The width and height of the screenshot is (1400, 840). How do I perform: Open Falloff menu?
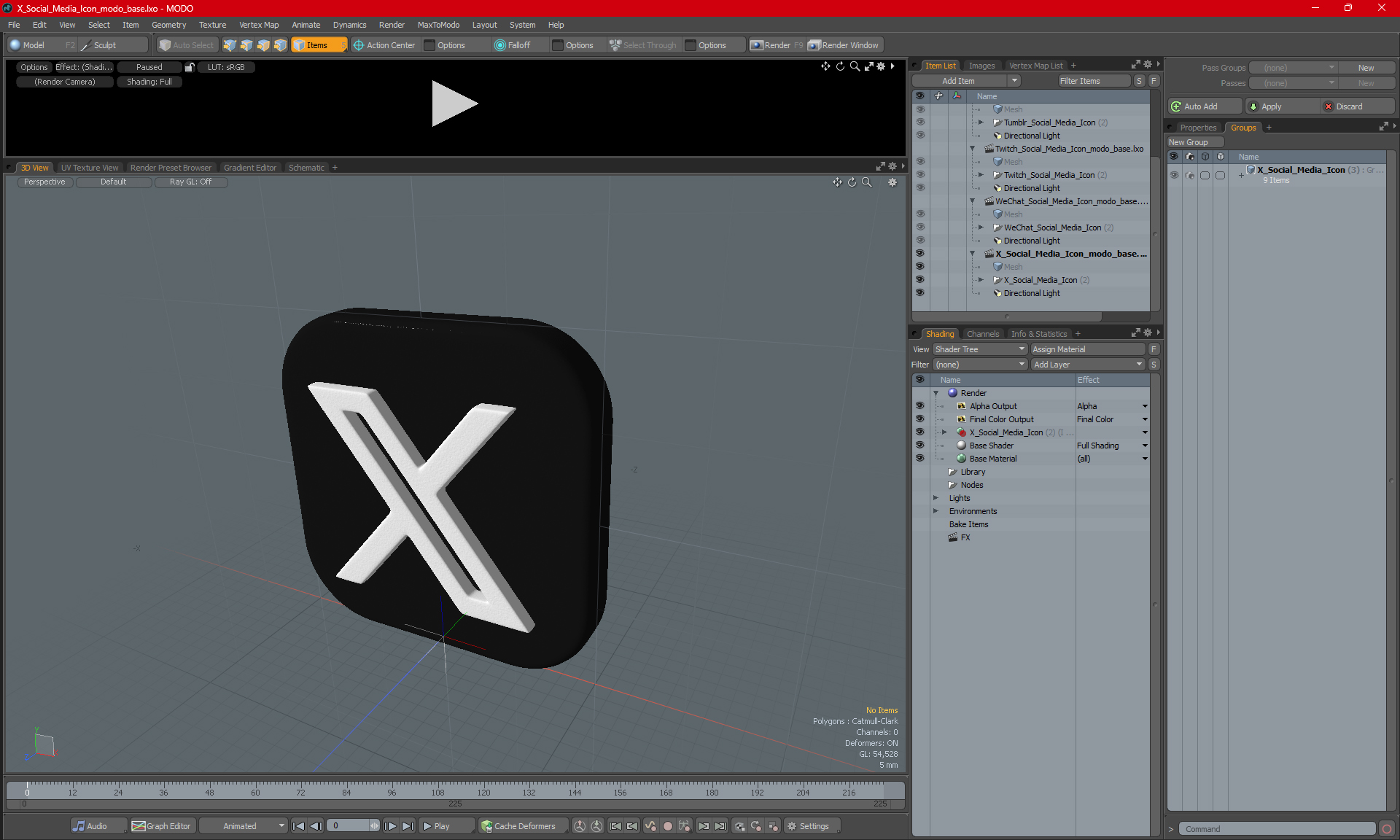pos(519,45)
